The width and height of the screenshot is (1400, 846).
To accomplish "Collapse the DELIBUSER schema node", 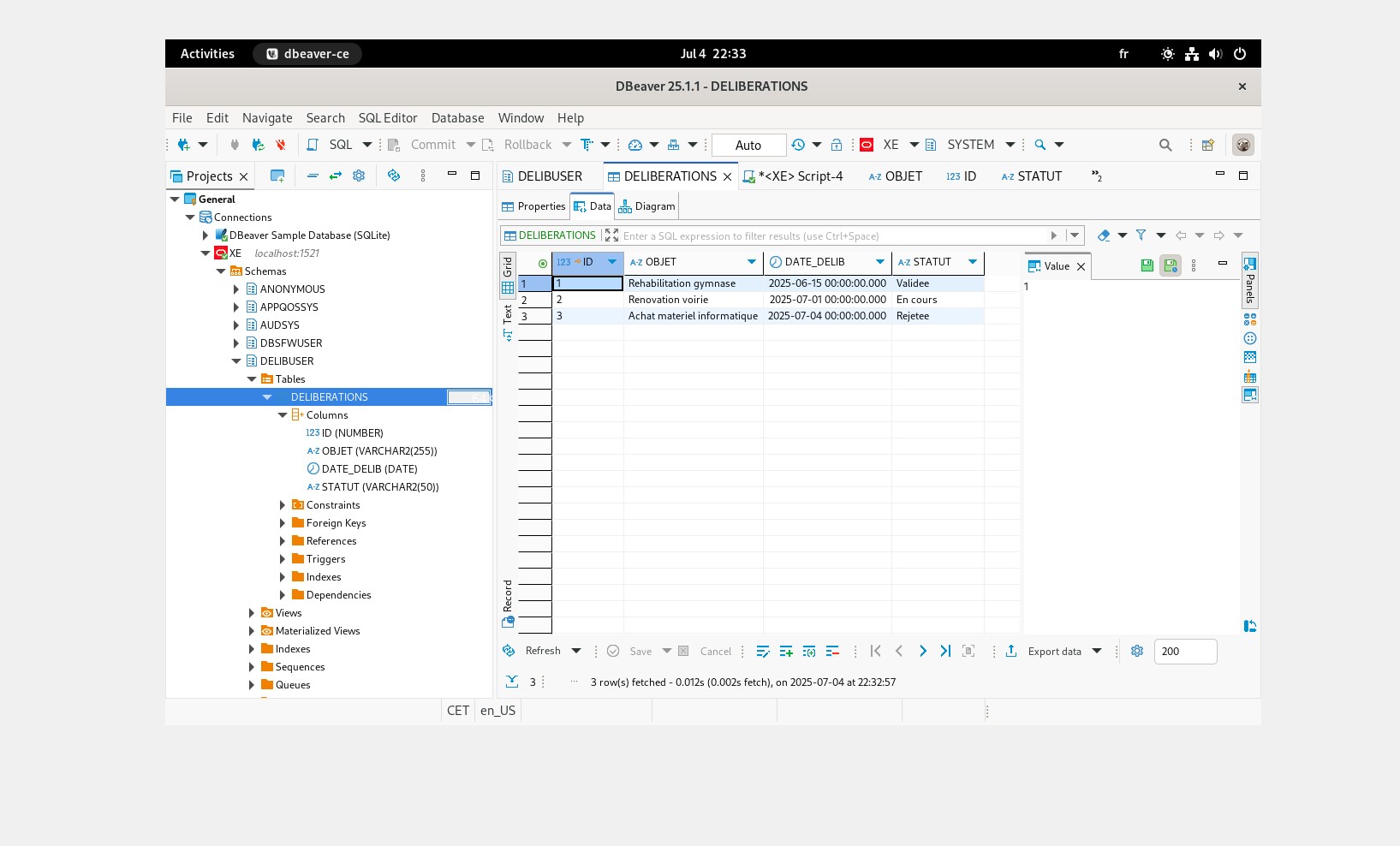I will pyautogui.click(x=236, y=361).
